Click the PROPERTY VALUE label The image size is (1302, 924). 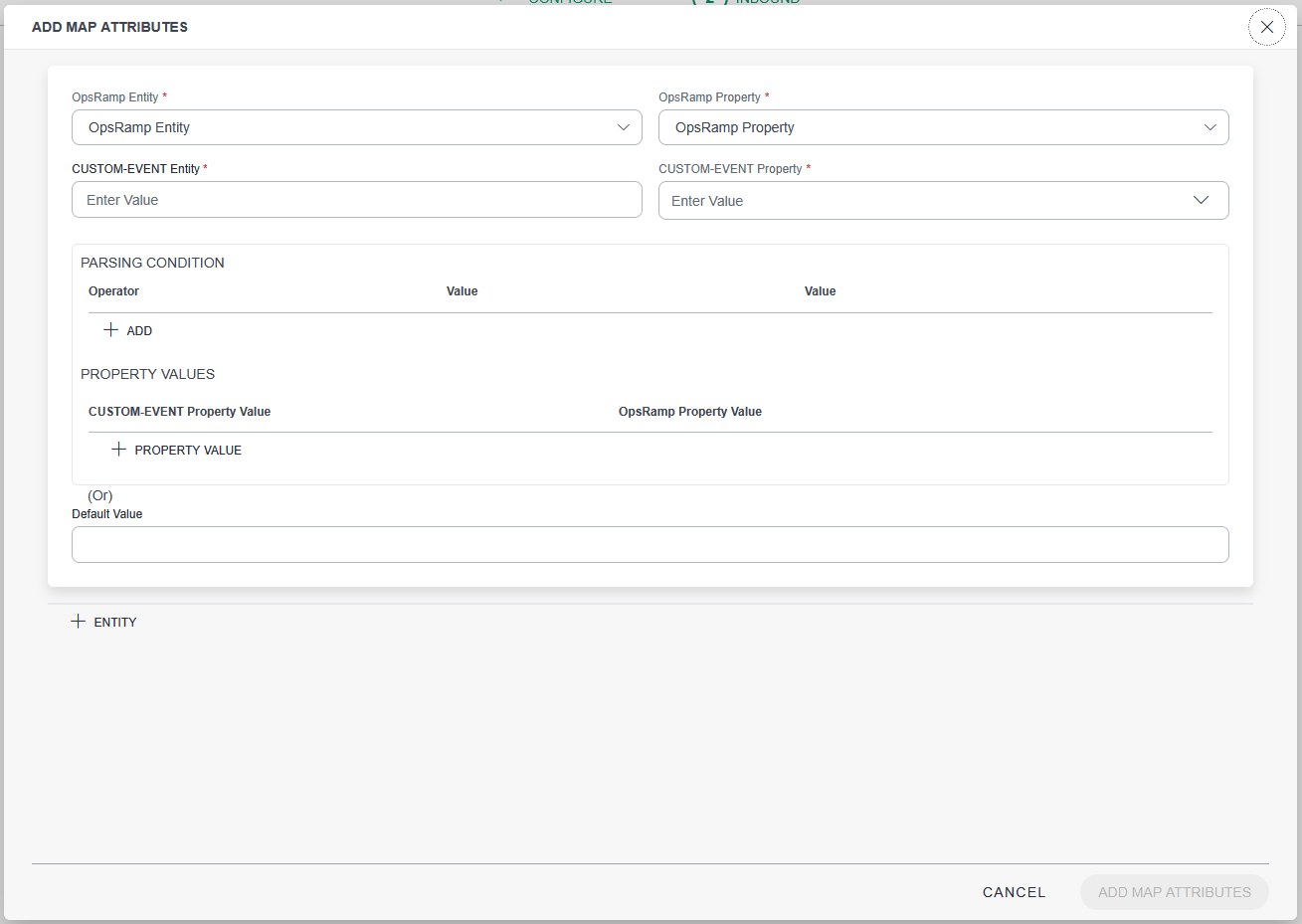[188, 451]
